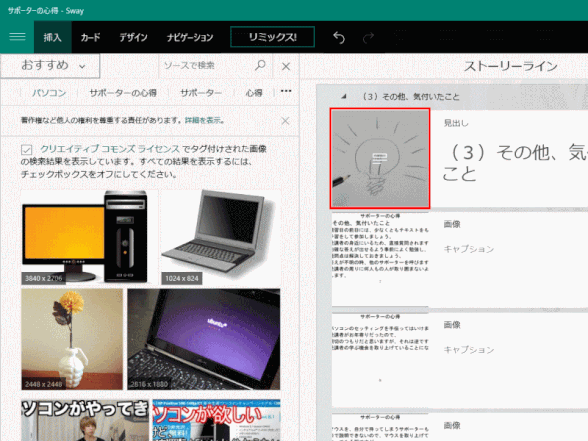Select the gray laptop image 1024 x 824
The width and height of the screenshot is (588, 441).
click(221, 237)
